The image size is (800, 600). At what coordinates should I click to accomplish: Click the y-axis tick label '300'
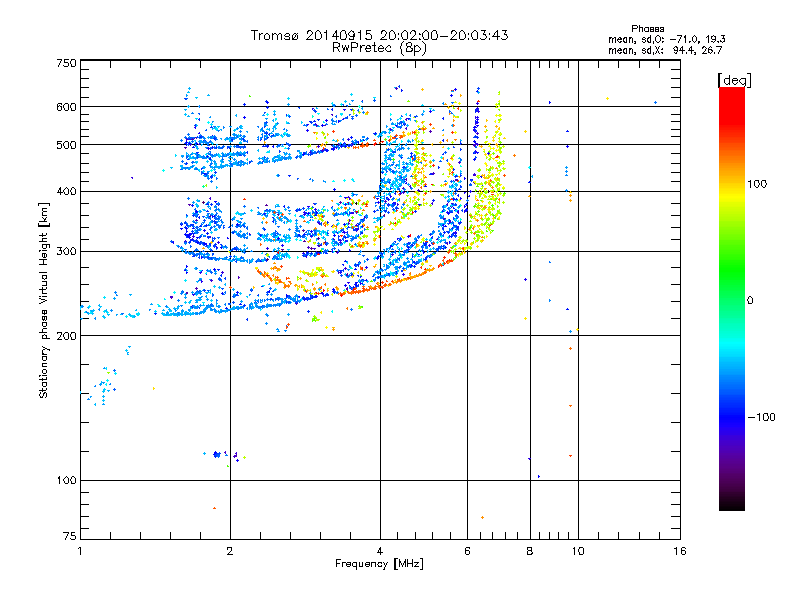pos(66,252)
